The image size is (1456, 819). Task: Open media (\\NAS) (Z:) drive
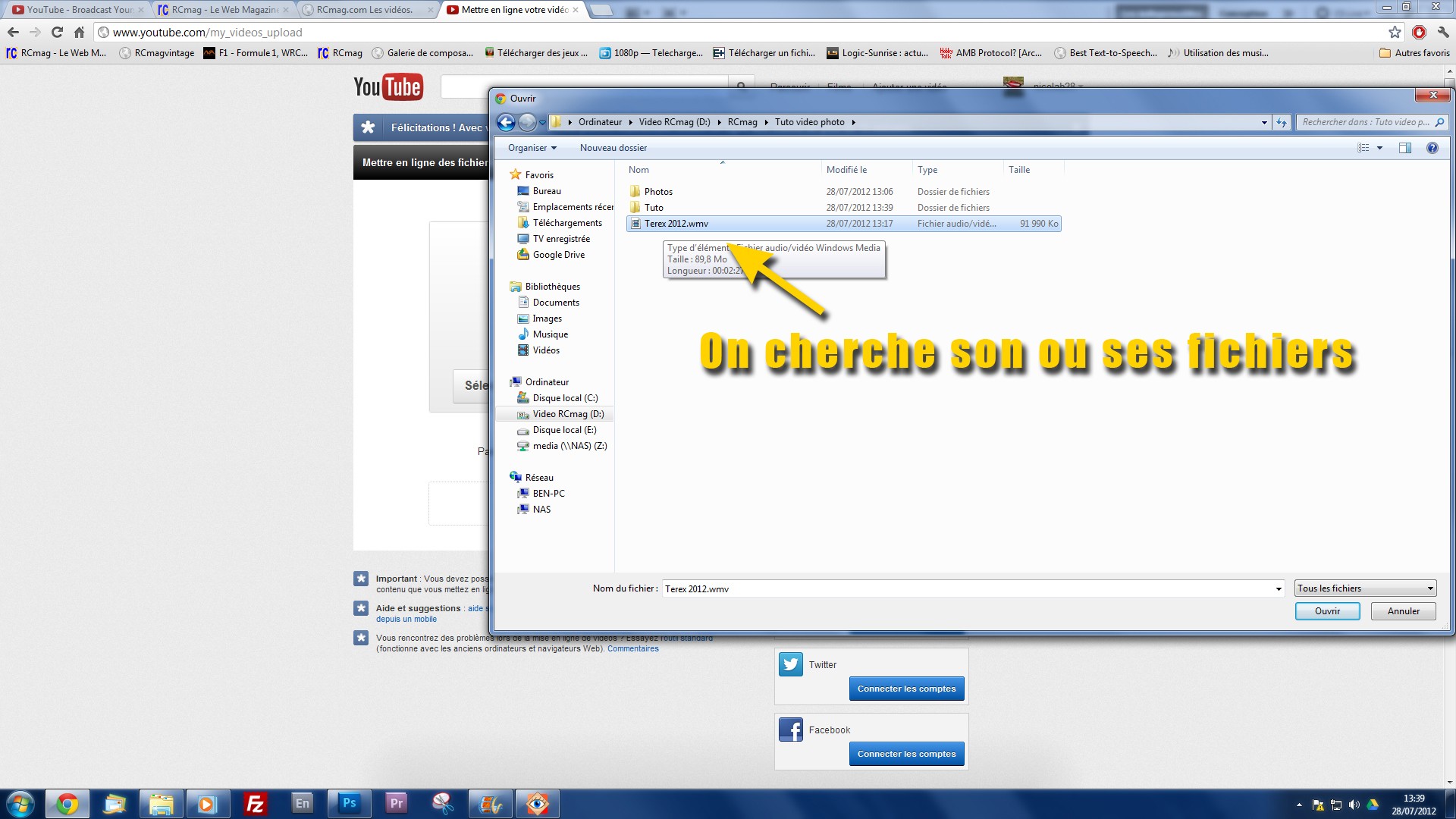click(570, 446)
